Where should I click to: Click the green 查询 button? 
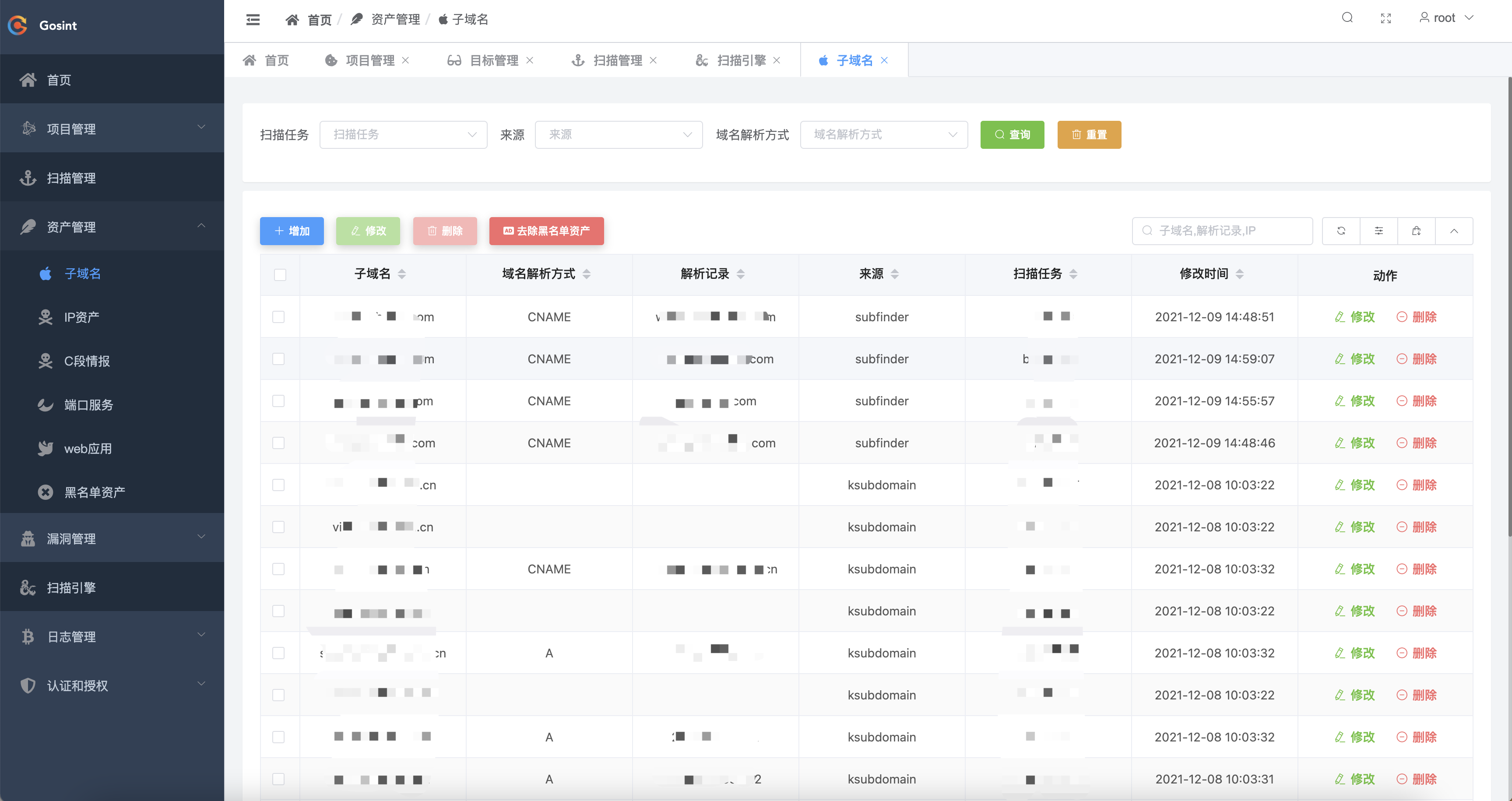pyautogui.click(x=1012, y=134)
